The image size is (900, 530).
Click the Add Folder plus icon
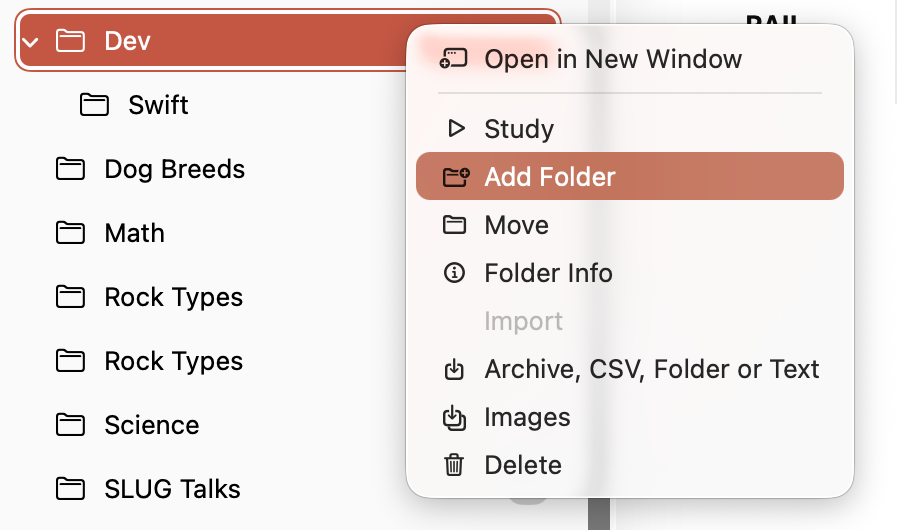456,177
